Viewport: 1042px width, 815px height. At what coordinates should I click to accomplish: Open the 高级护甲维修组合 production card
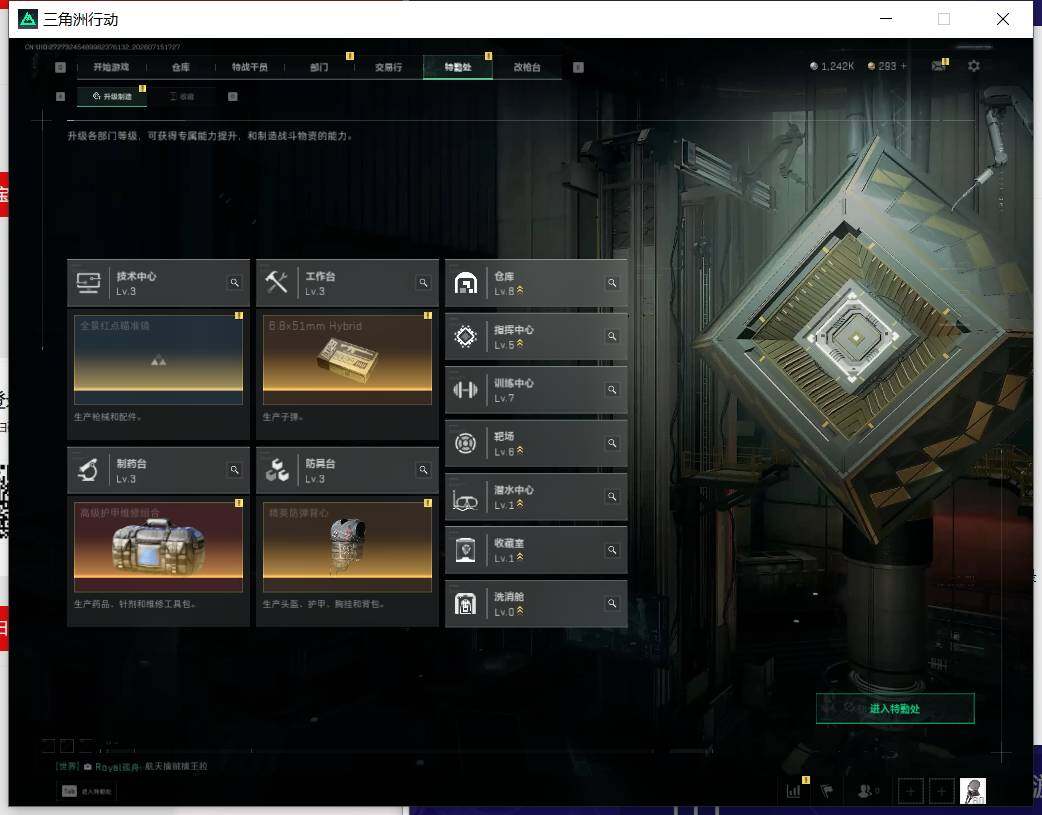(158, 547)
